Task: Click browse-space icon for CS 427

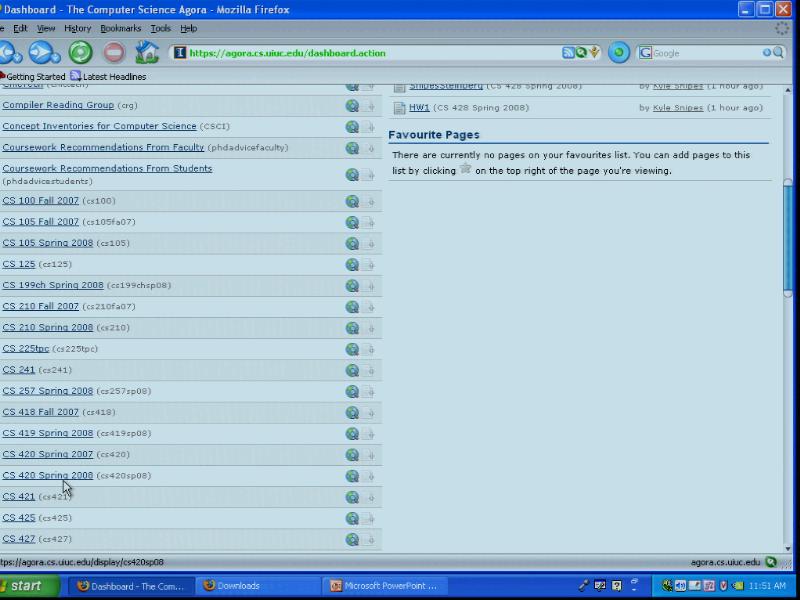Action: coord(352,539)
